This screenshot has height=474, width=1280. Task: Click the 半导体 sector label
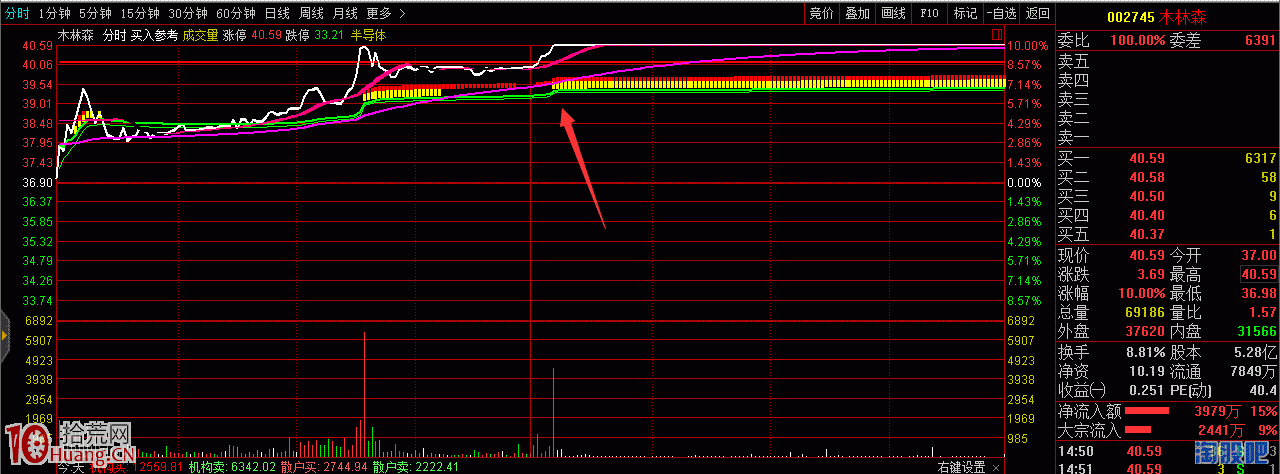click(x=368, y=35)
